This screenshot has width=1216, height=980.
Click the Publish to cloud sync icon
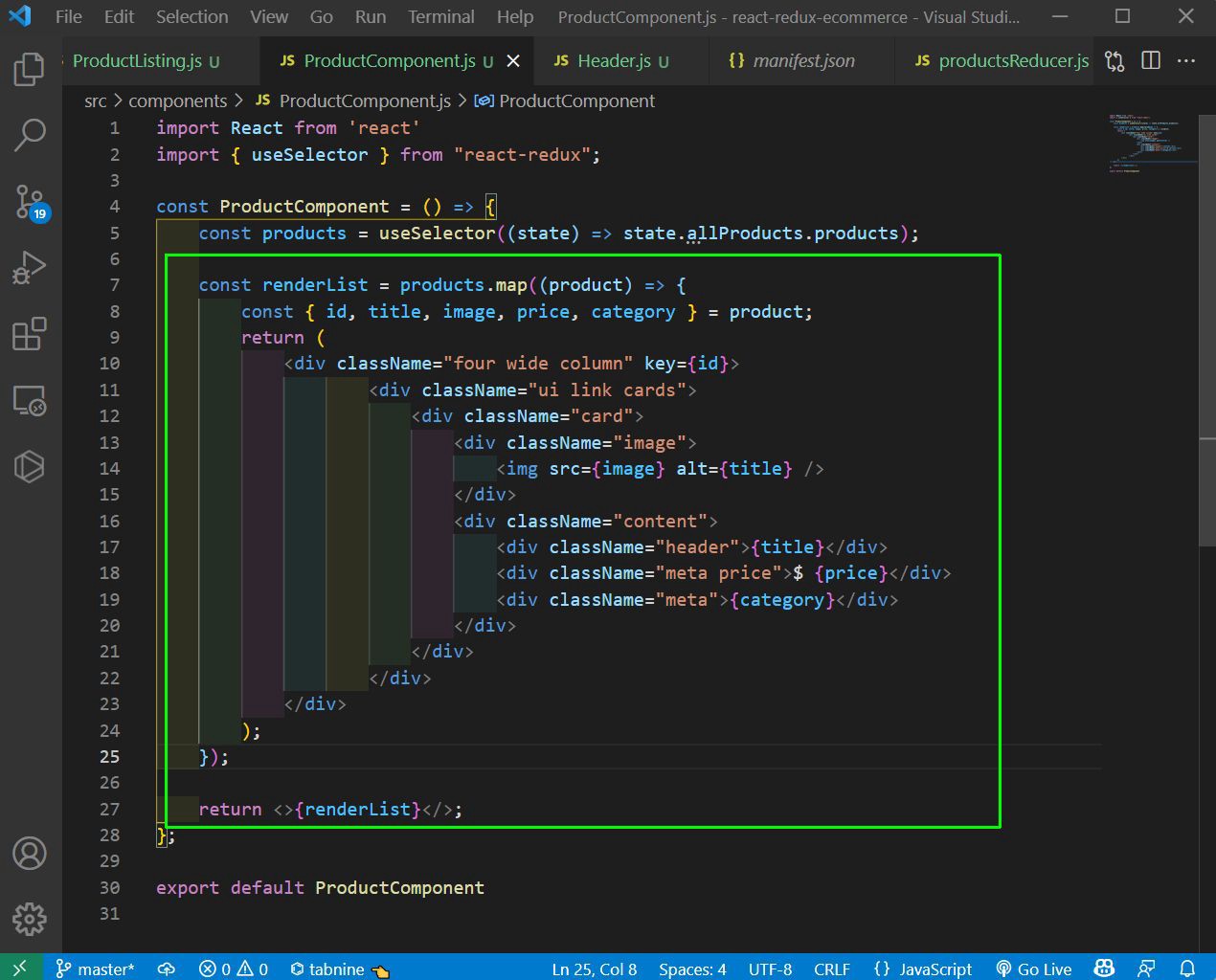(167, 969)
